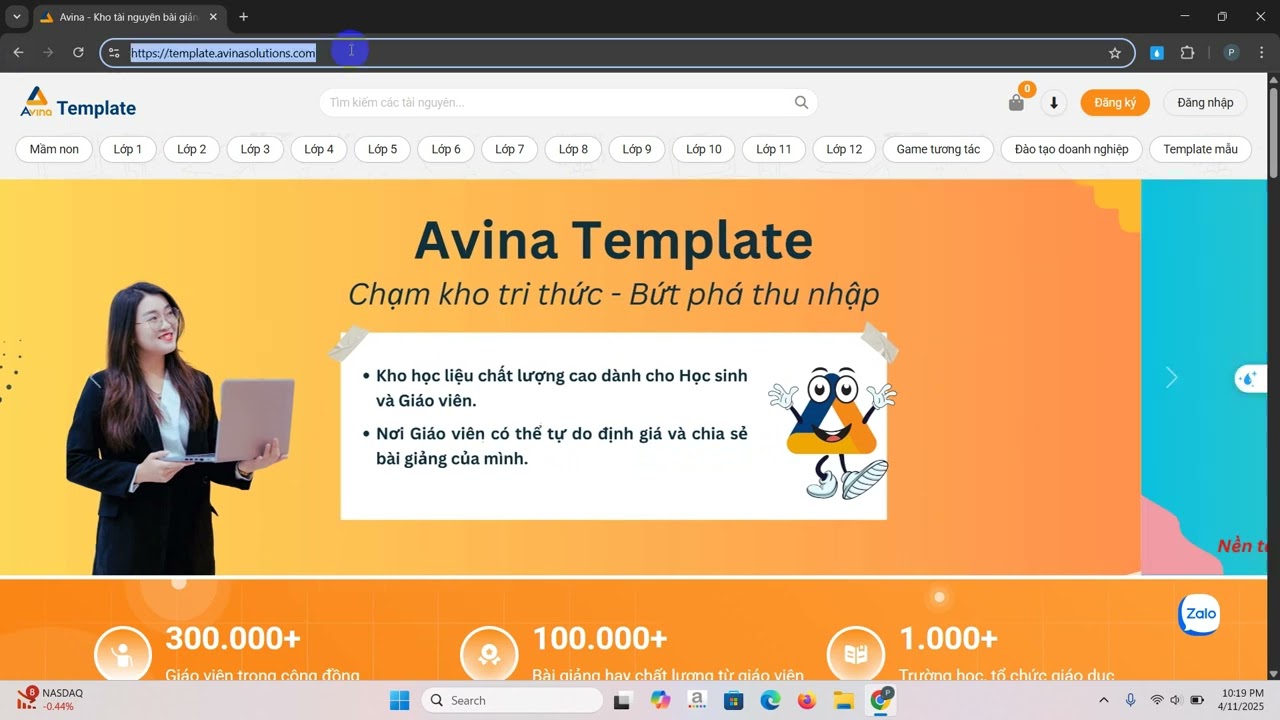Image resolution: width=1280 pixels, height=720 pixels.
Task: Click the Đăng ký button
Action: click(1115, 102)
